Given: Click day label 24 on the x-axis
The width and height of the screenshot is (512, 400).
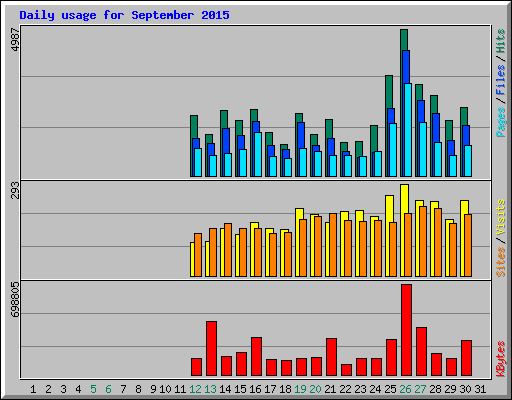Looking at the screenshot, I should point(376,389).
